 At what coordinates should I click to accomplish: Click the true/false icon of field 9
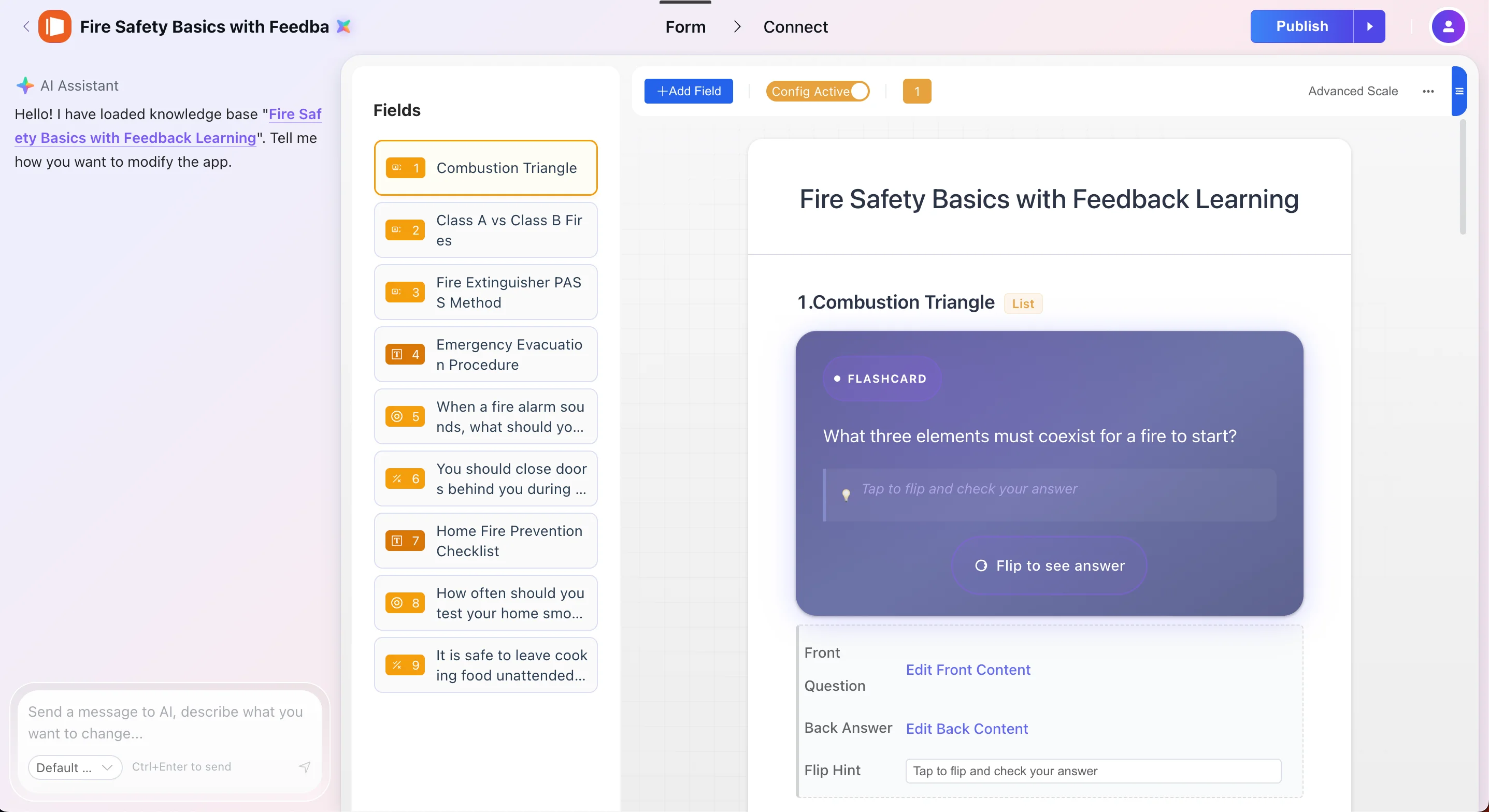[x=396, y=665]
